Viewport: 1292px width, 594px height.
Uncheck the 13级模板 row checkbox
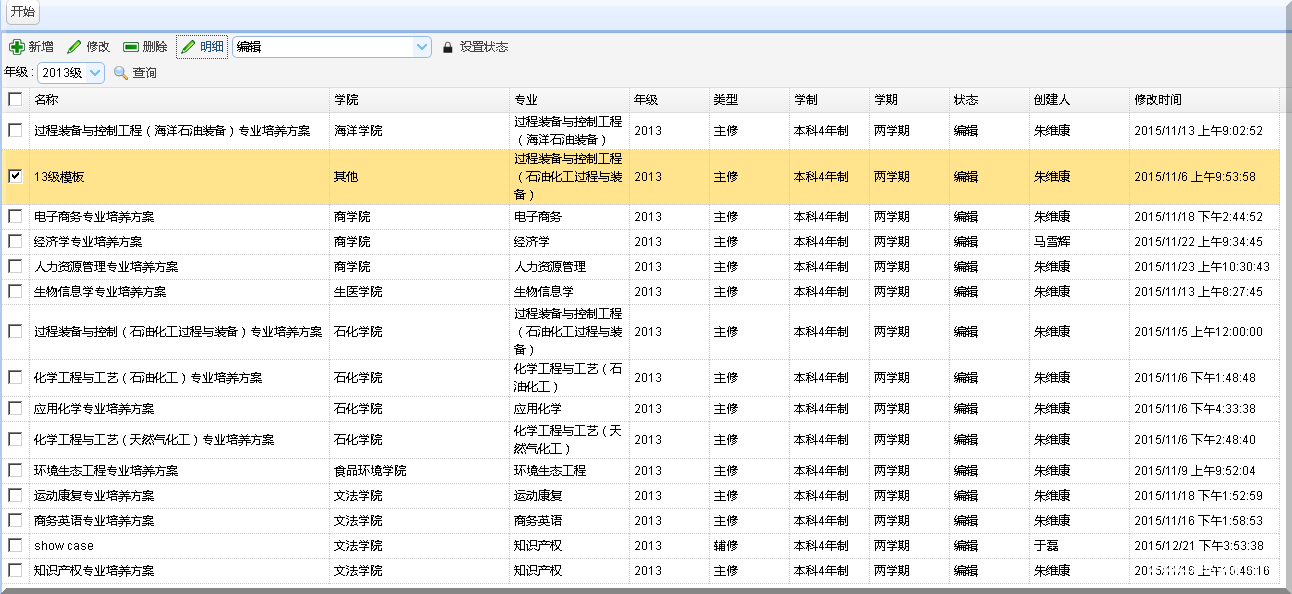pos(15,176)
